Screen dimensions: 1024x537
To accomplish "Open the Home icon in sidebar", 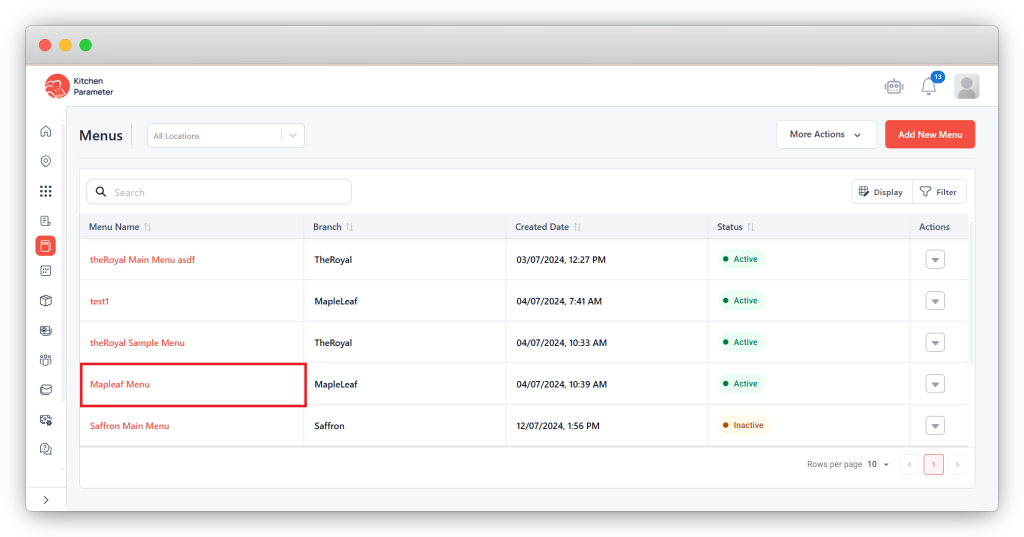I will pos(46,132).
